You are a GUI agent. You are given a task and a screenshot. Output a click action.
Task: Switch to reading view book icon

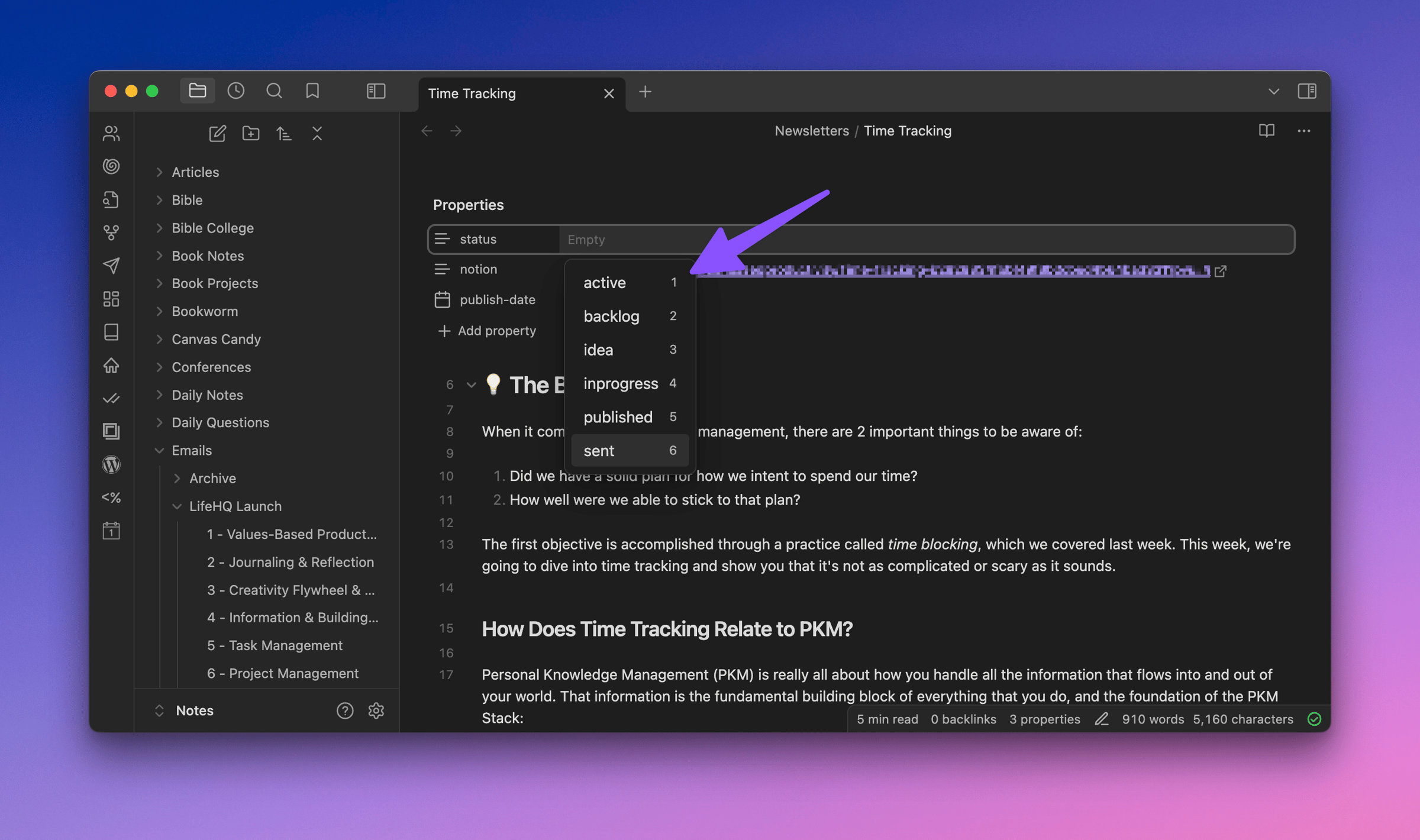[x=1267, y=131]
